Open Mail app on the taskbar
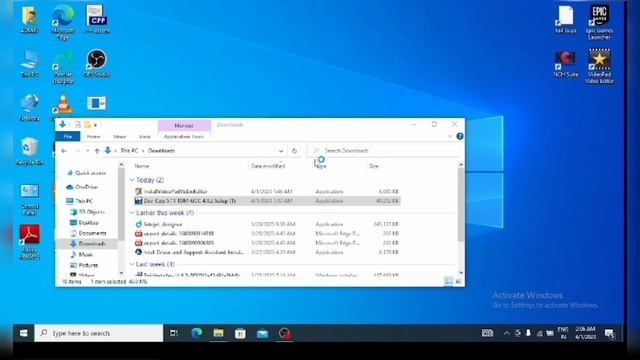The image size is (640, 360). coord(262,333)
